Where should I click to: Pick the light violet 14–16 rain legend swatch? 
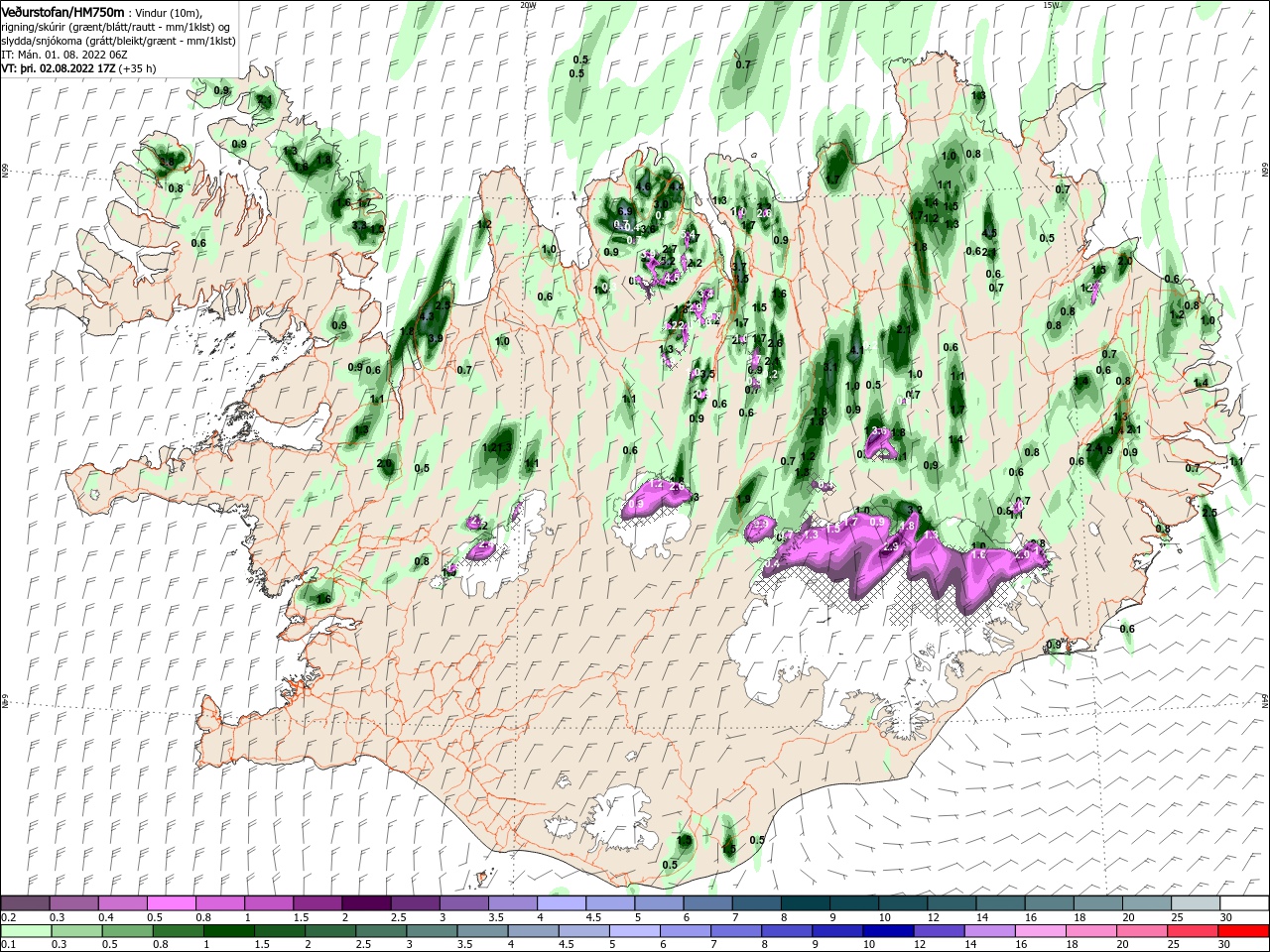(x=988, y=931)
